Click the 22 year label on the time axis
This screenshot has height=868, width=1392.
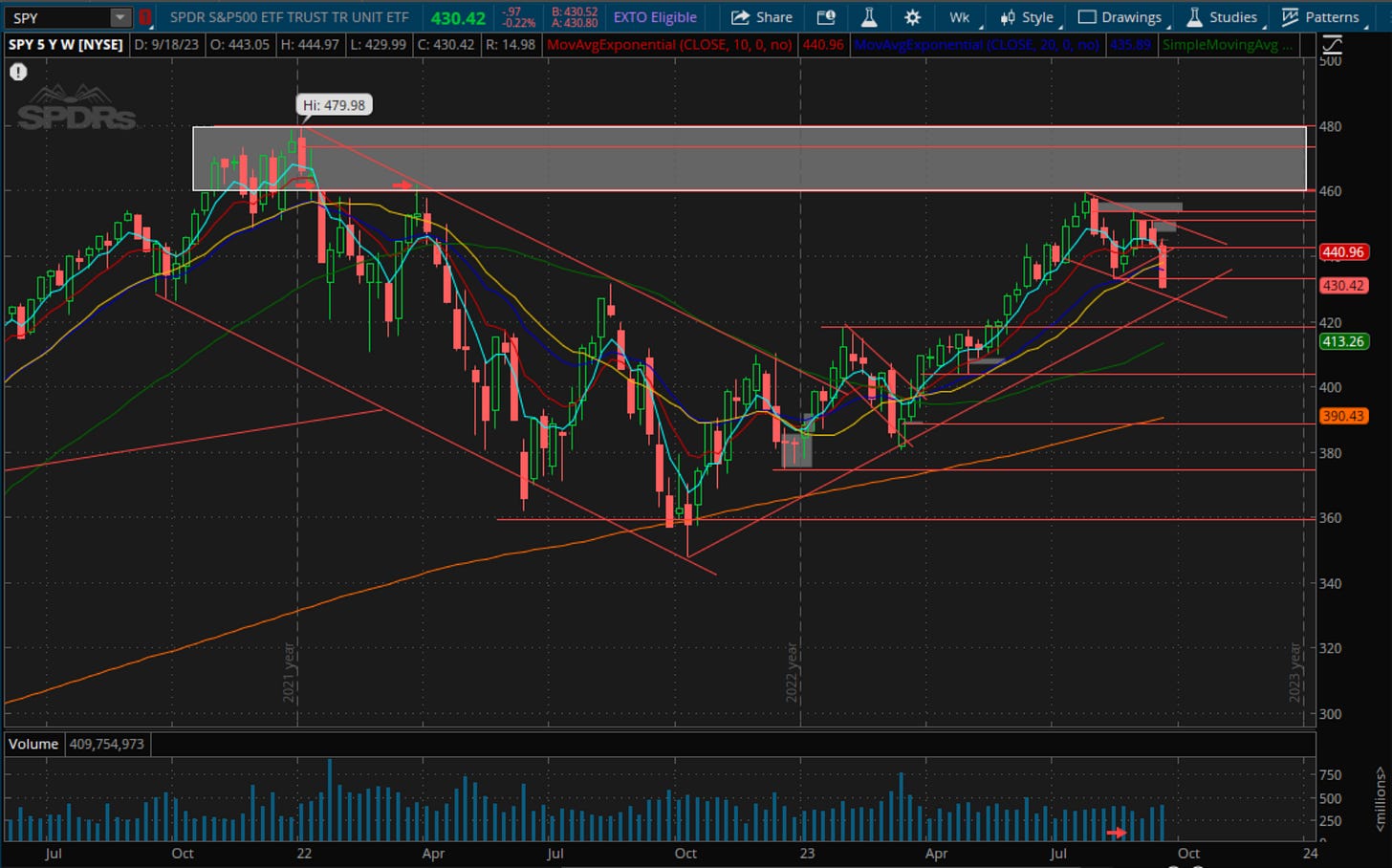304,853
